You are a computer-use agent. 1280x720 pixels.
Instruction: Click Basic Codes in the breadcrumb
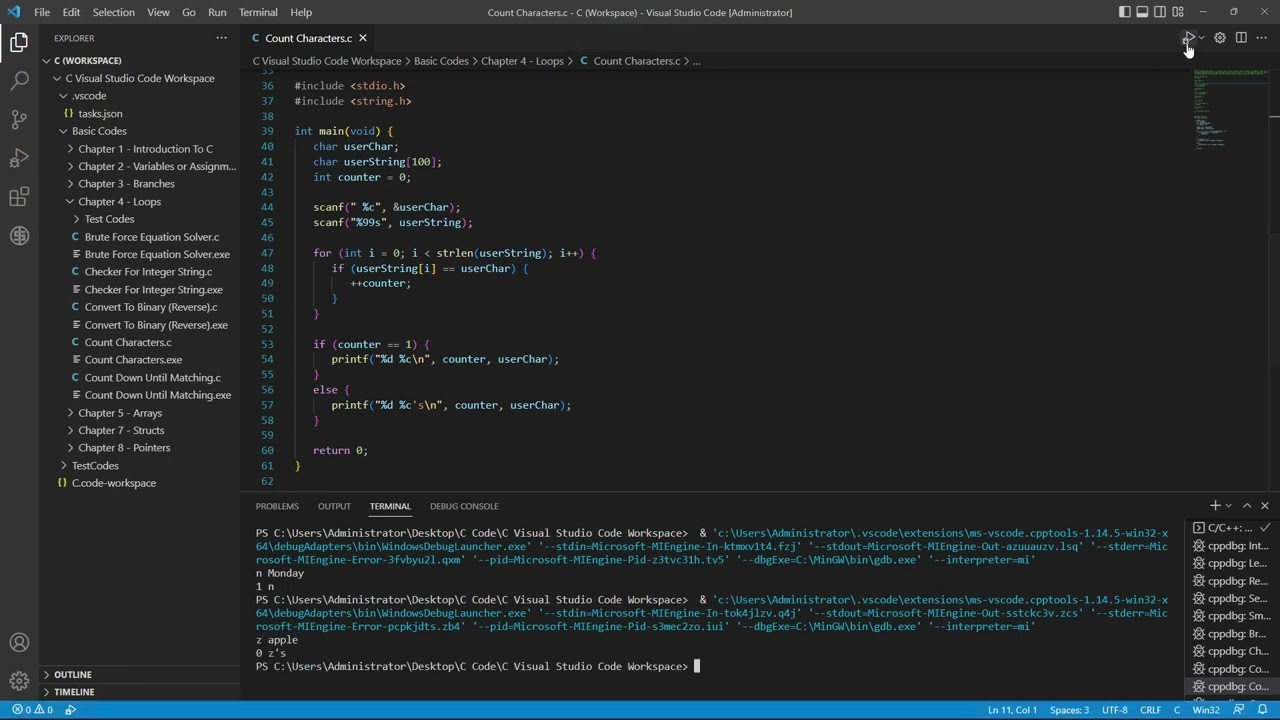(441, 61)
